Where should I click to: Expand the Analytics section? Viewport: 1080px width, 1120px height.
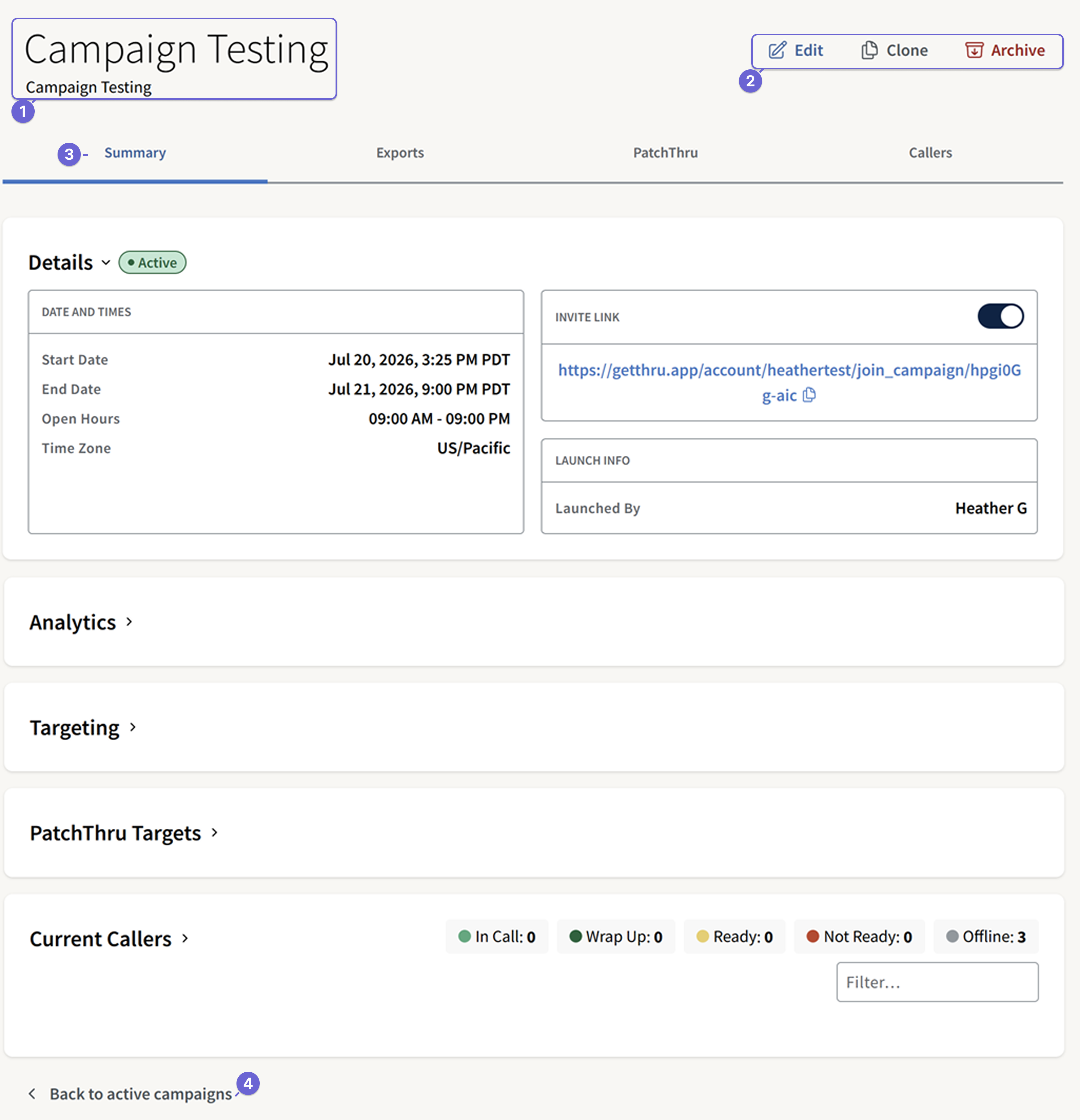[x=129, y=622]
